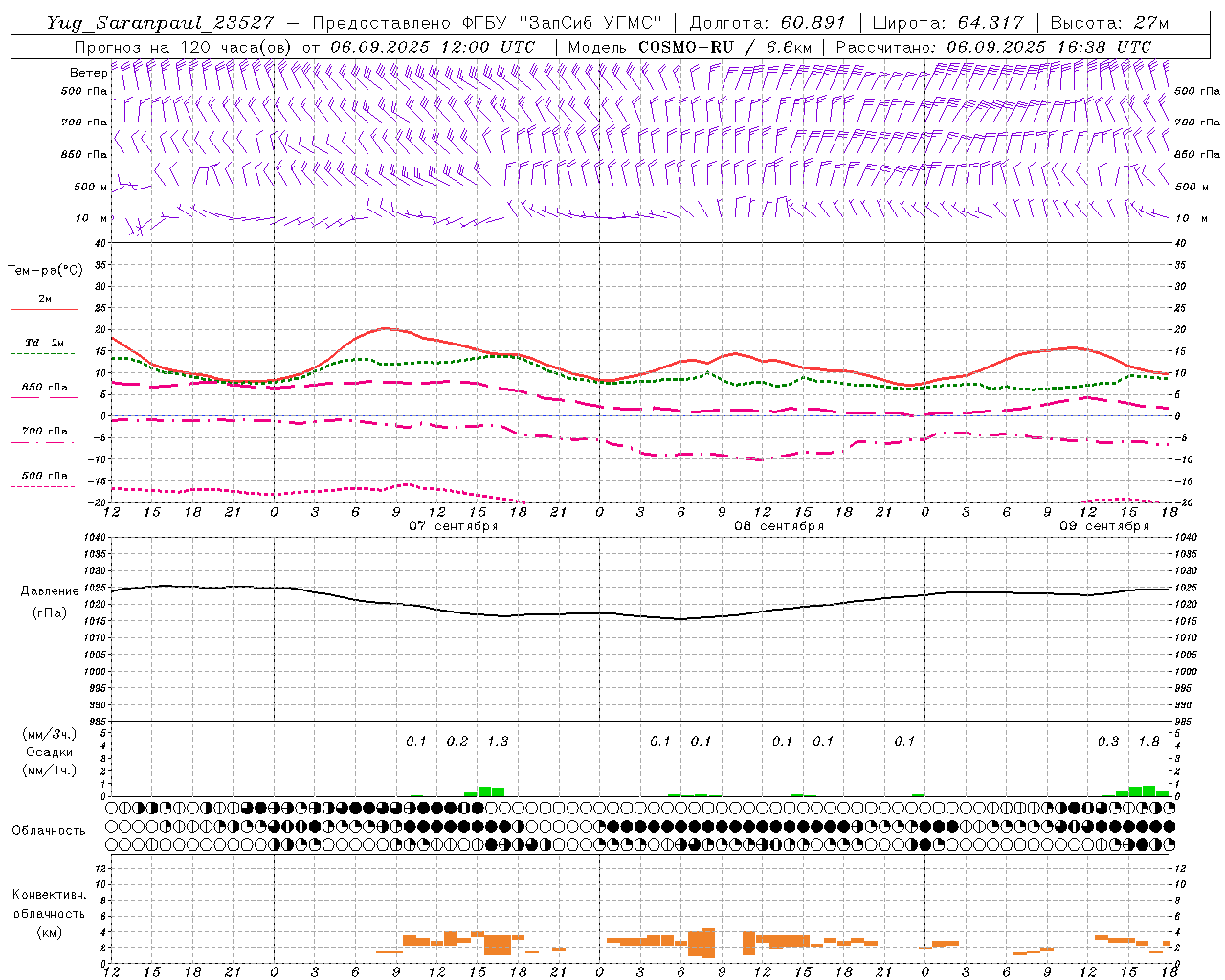
Task: Click the Модель COSMO-RU / 6.6км text
Action: [689, 47]
